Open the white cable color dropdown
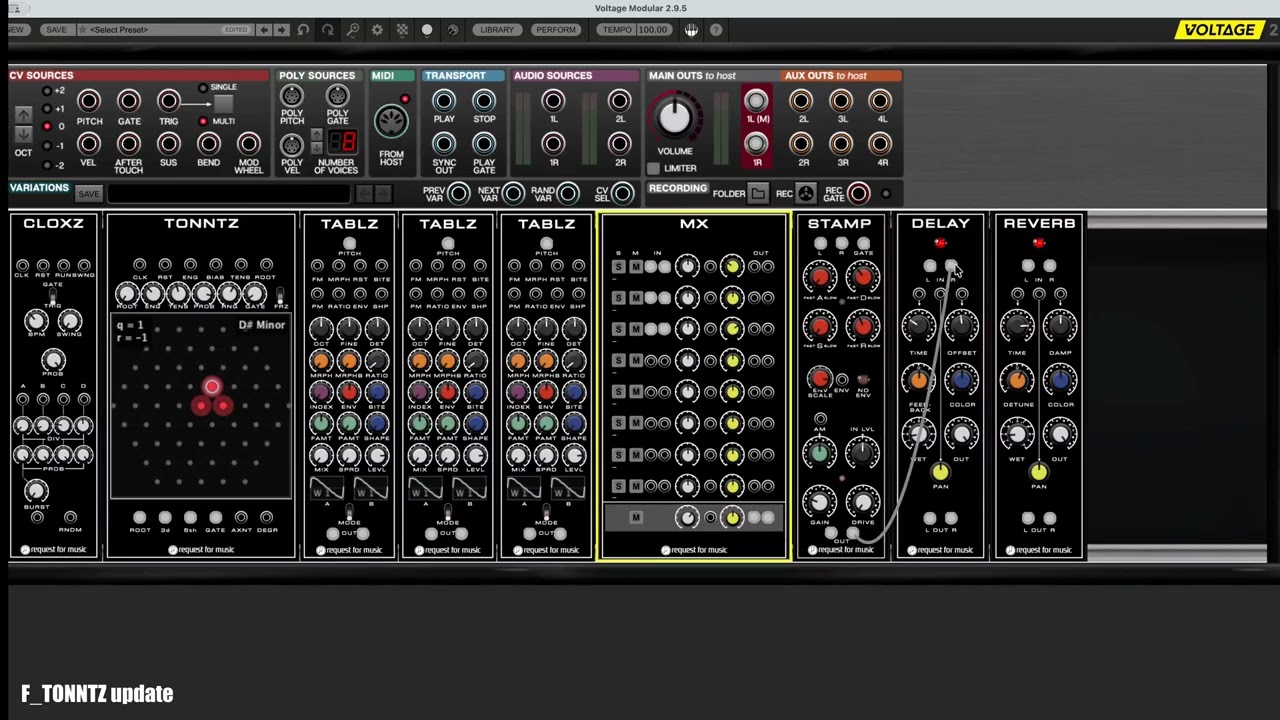The height and width of the screenshot is (720, 1280). click(427, 30)
